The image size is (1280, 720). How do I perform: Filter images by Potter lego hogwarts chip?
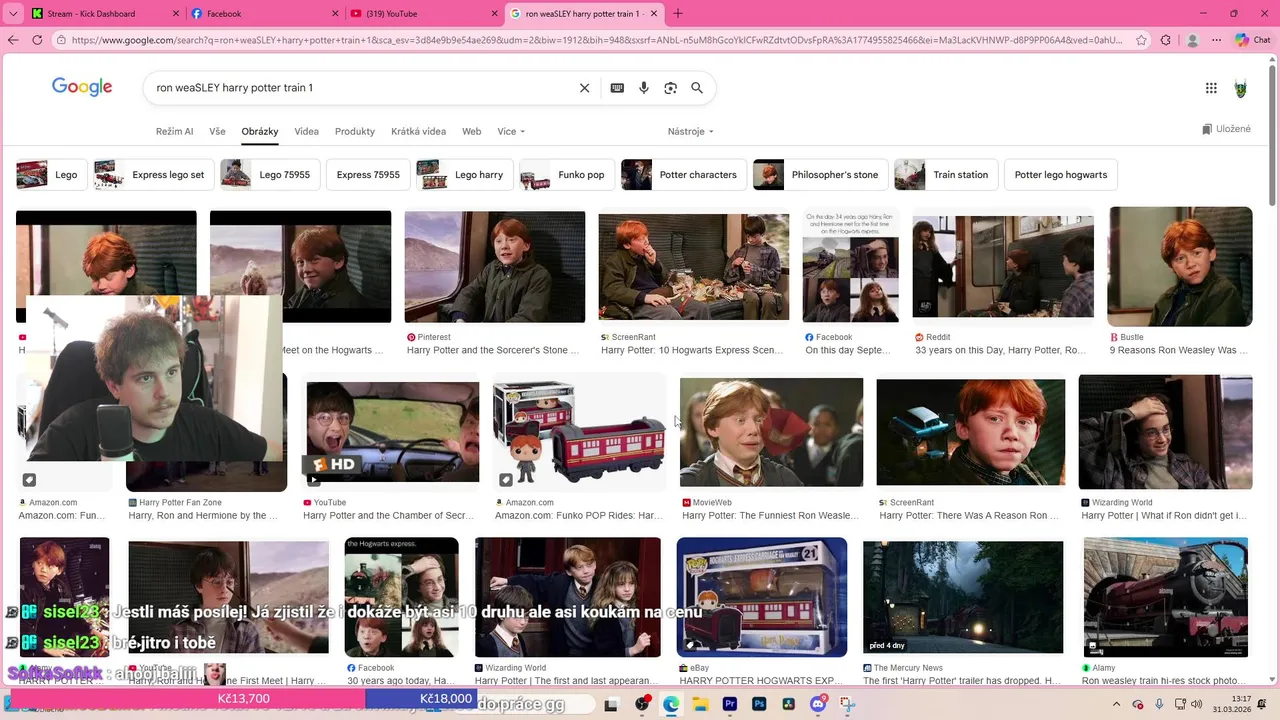pos(1060,174)
